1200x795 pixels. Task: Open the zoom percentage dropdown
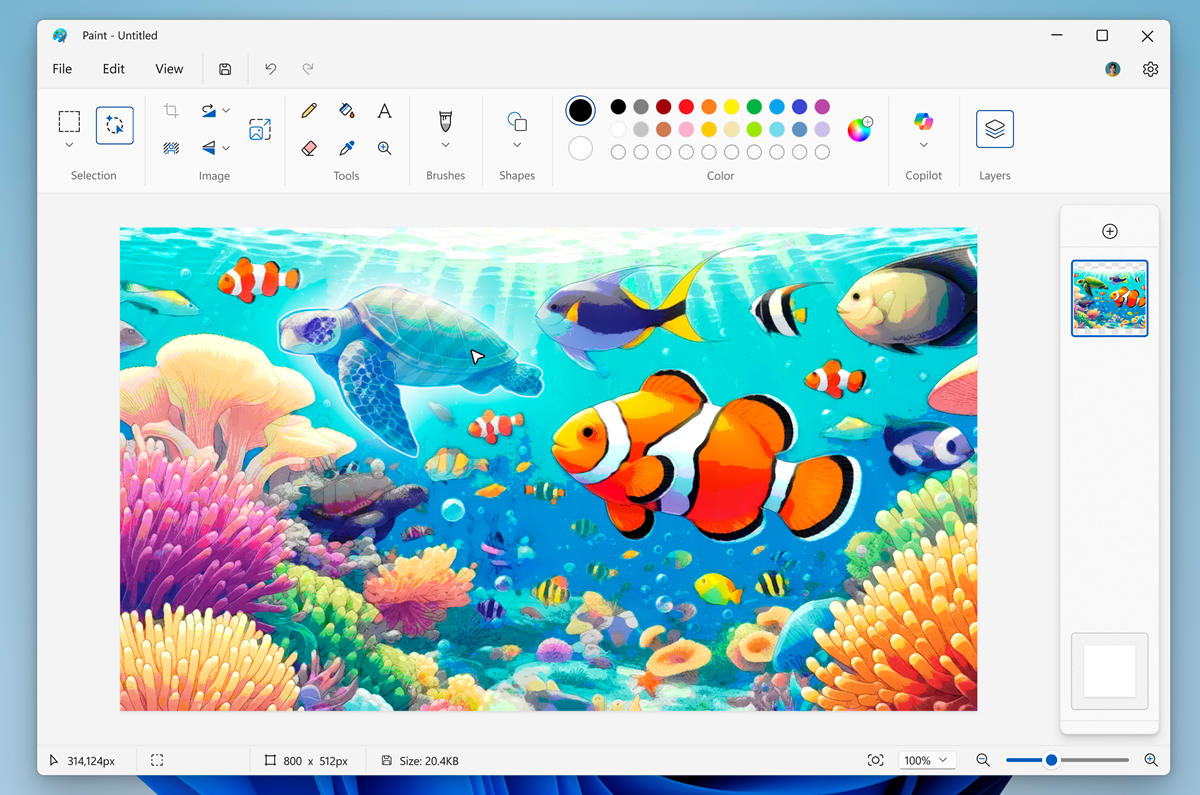point(926,760)
